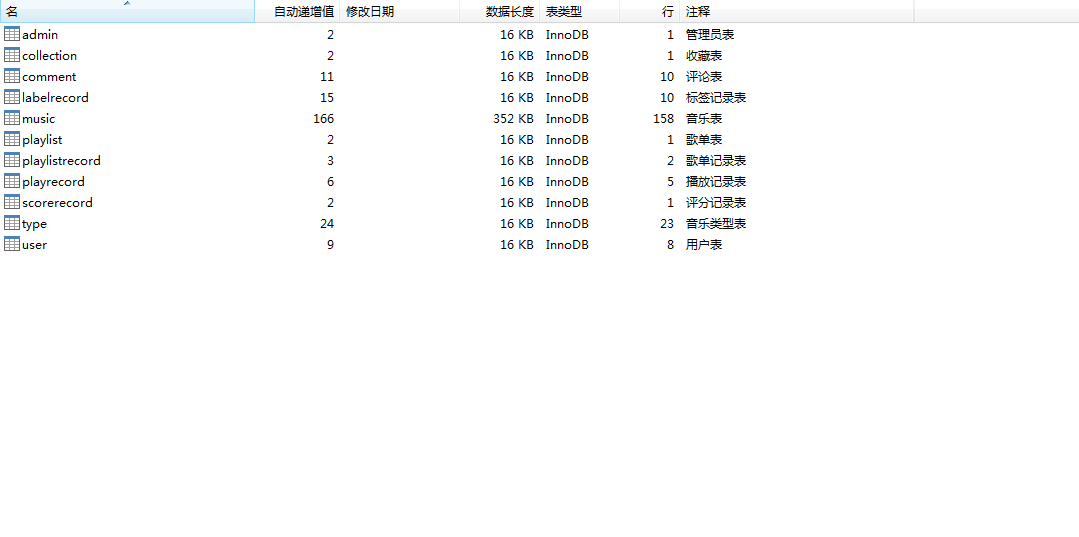Click the 158 row count value
1079x537 pixels.
(663, 118)
